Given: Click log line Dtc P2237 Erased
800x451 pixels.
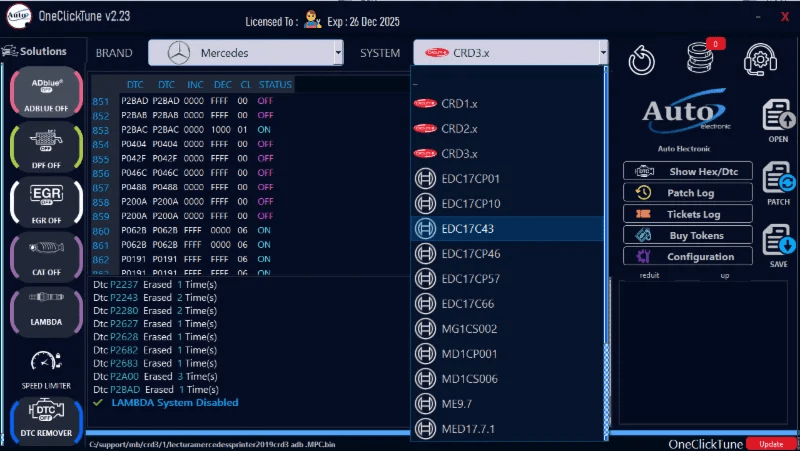Looking at the screenshot, I should tap(155, 284).
